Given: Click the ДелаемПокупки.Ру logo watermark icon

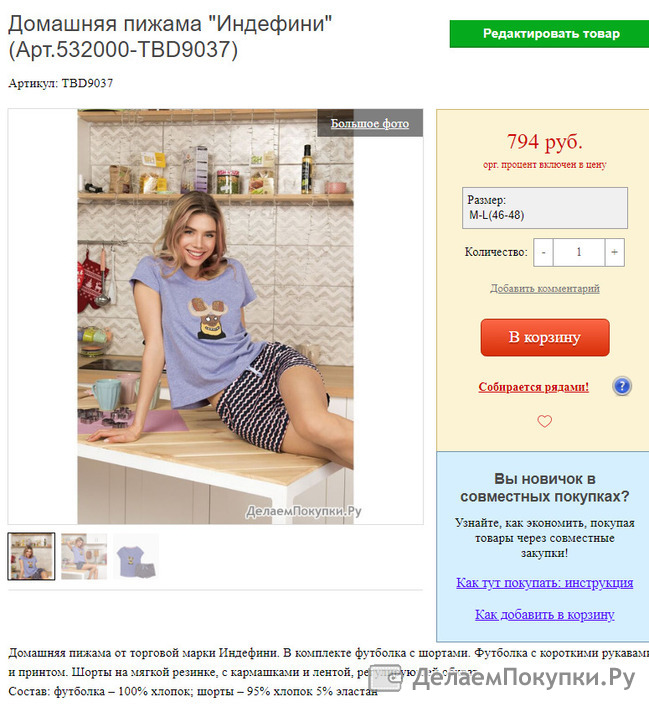Looking at the screenshot, I should (x=385, y=677).
